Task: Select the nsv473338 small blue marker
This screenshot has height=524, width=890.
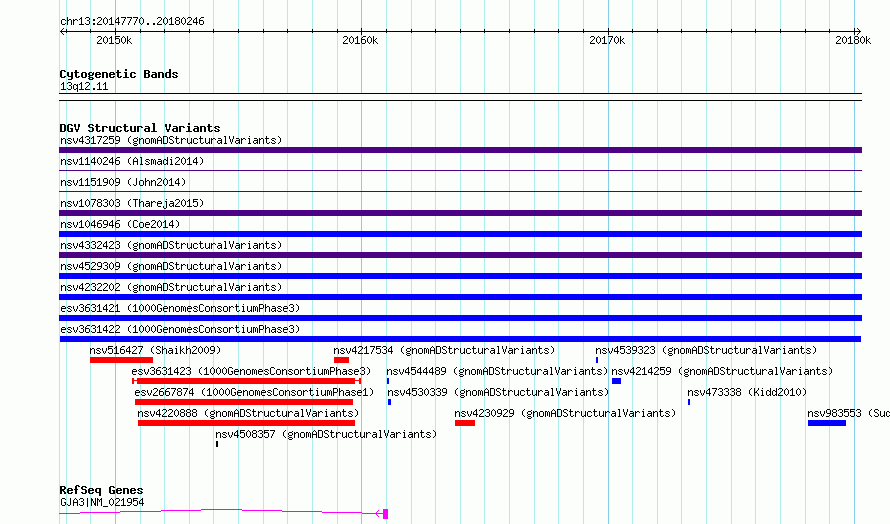Action: [x=689, y=402]
